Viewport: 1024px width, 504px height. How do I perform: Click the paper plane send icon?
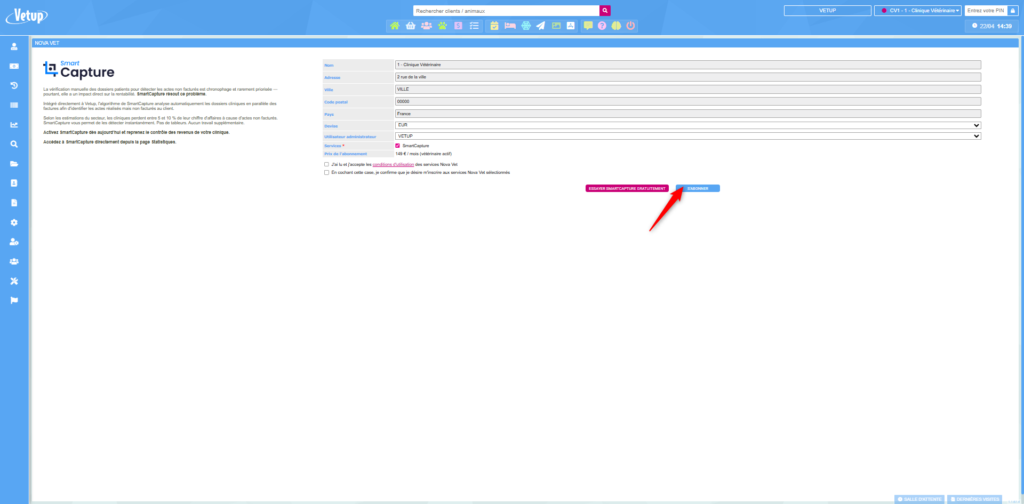coord(540,25)
